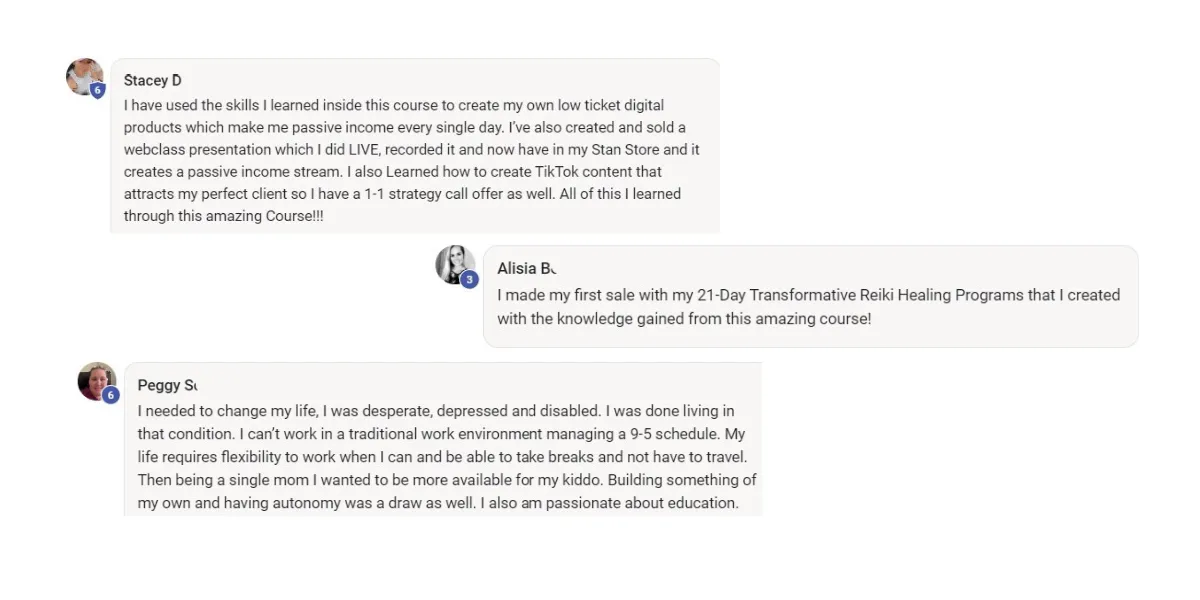Click Alisia's black-and-white profile photo
This screenshot has height=600, width=1200.
pos(455,264)
